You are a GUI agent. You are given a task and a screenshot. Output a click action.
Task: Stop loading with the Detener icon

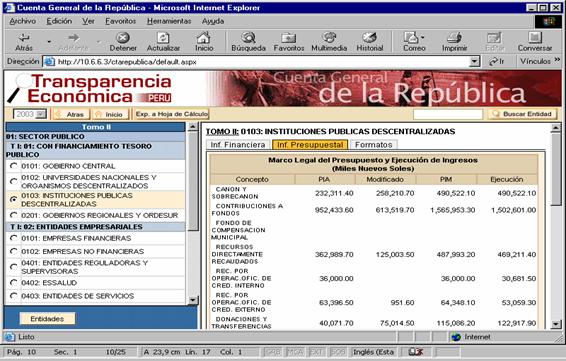pyautogui.click(x=123, y=38)
